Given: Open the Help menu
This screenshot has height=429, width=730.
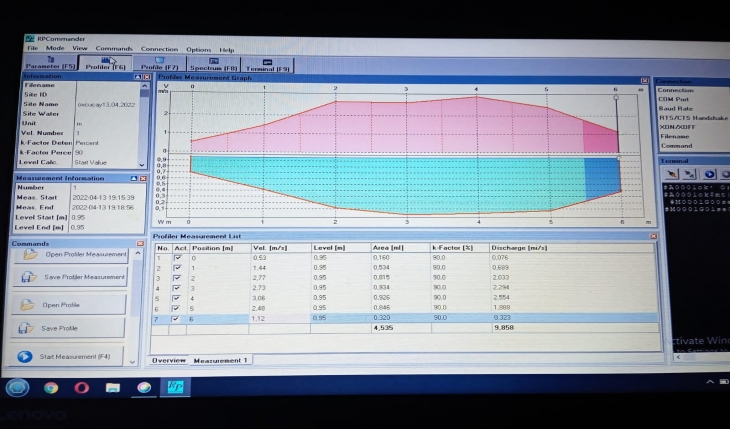Looking at the screenshot, I should pos(227,50).
